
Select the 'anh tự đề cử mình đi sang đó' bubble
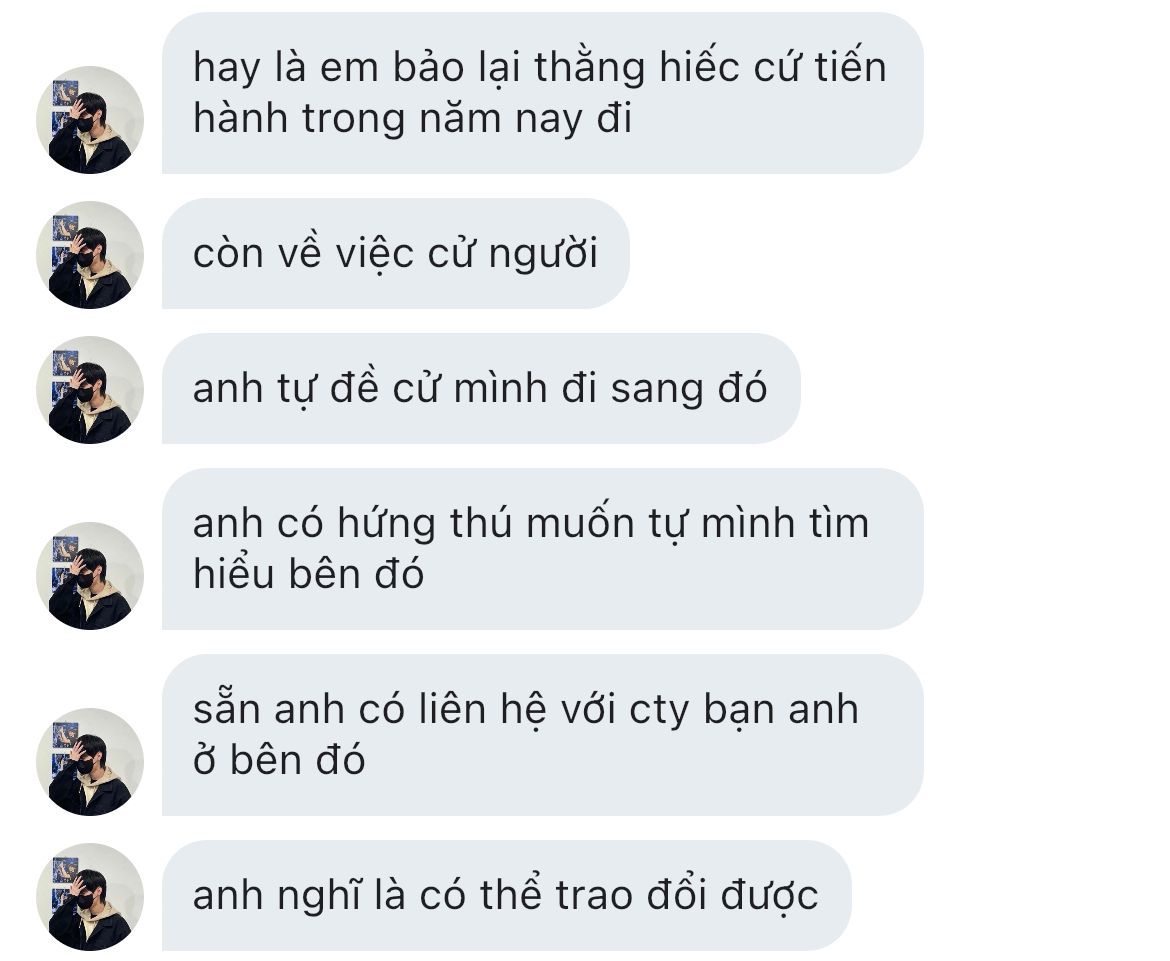tap(481, 389)
